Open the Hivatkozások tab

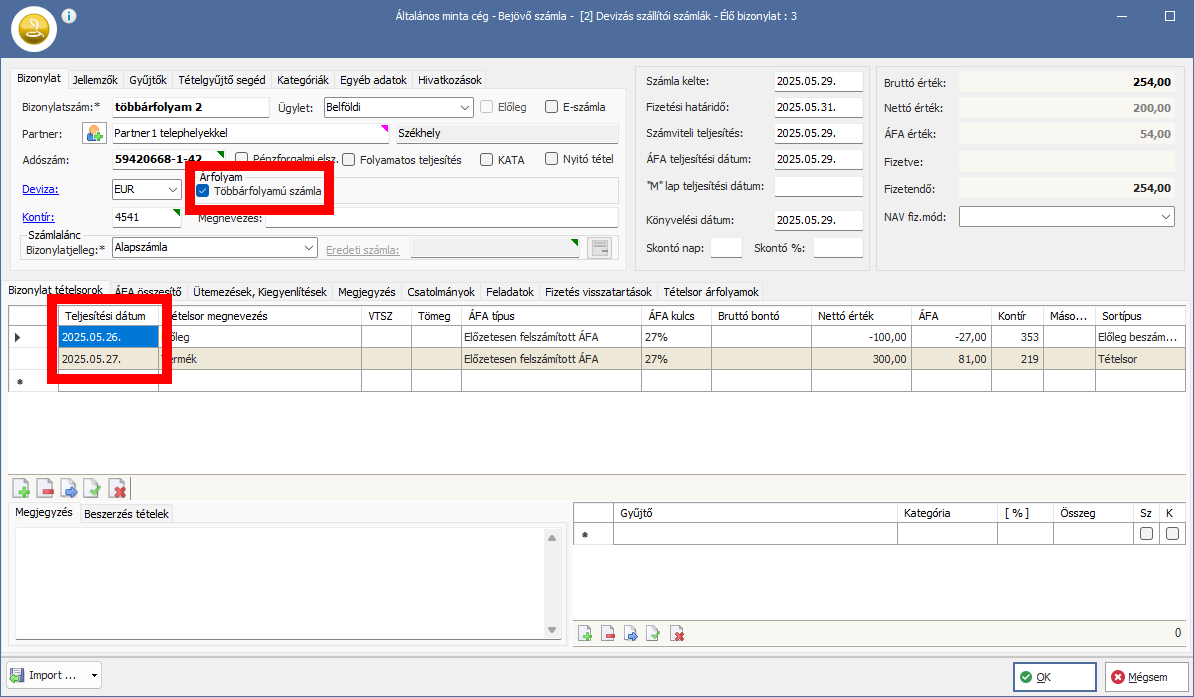(449, 80)
